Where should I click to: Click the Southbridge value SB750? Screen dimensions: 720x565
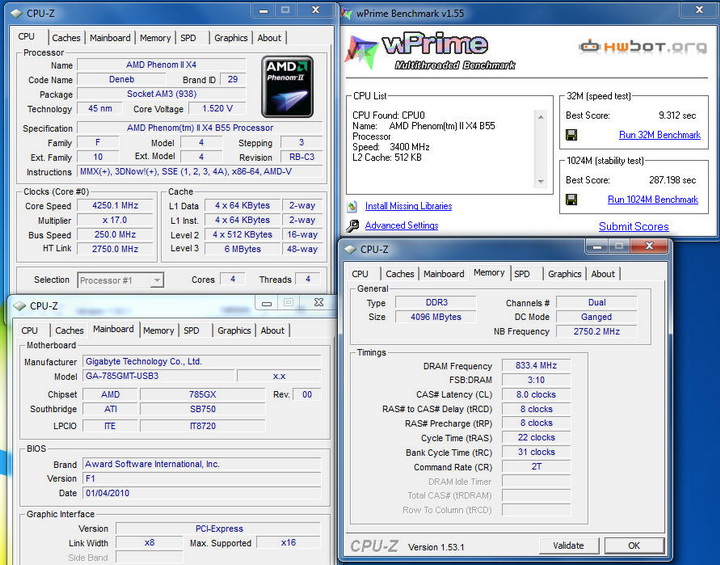pyautogui.click(x=202, y=409)
